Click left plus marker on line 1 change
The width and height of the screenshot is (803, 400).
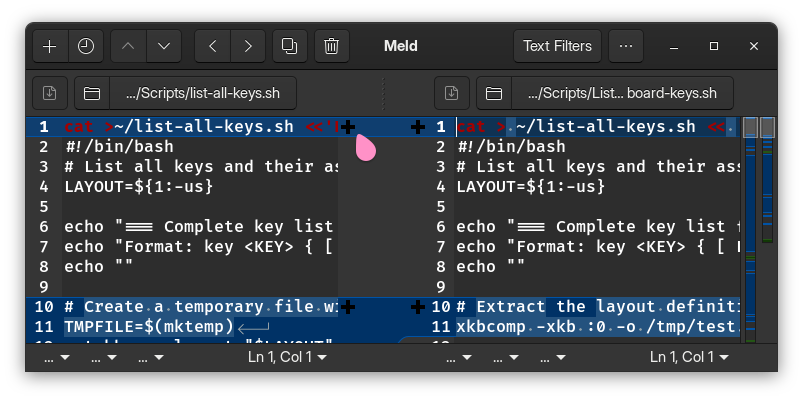(347, 127)
